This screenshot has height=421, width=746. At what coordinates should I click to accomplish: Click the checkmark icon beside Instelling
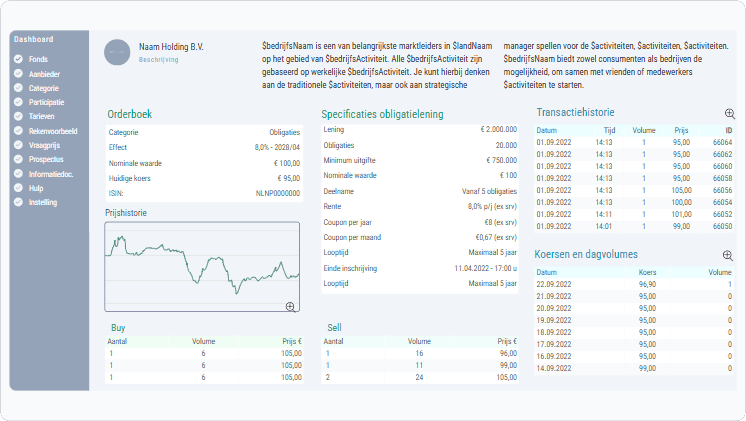click(x=18, y=202)
